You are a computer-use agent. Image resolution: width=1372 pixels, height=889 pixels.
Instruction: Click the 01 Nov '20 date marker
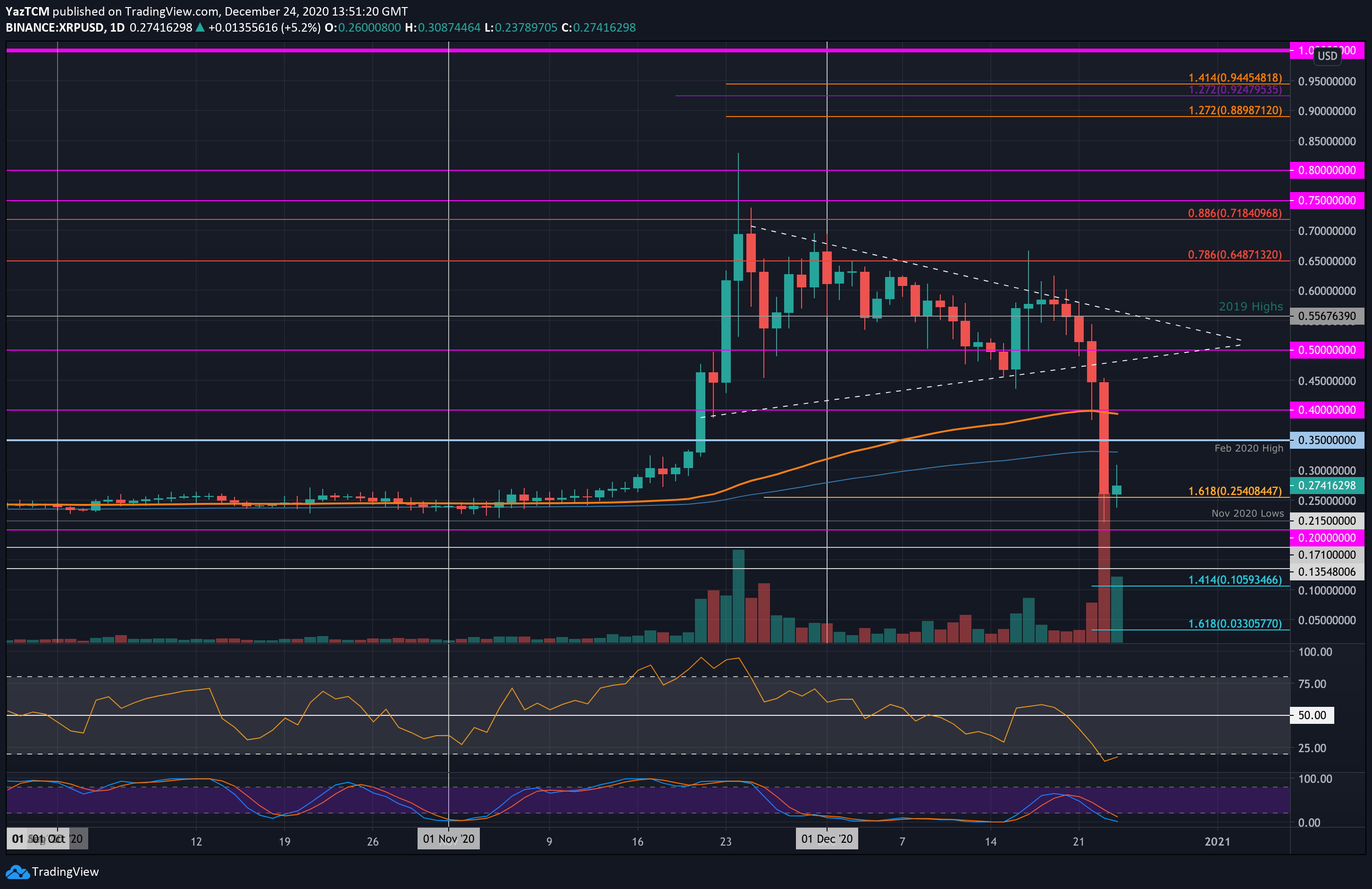[449, 839]
